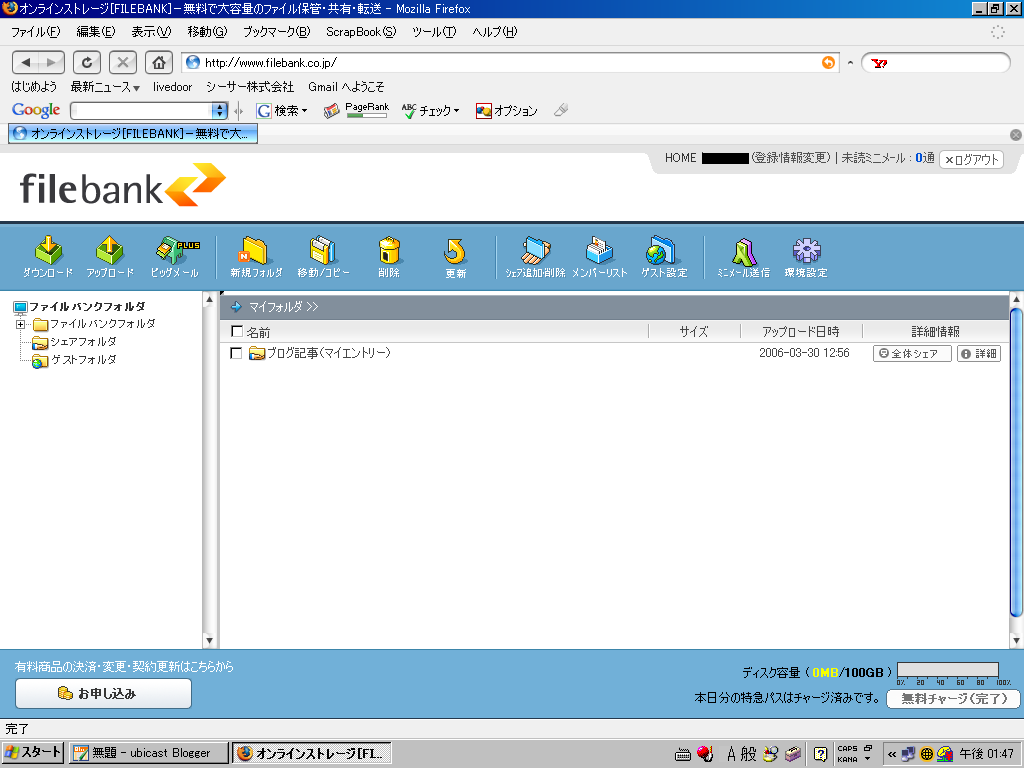Image resolution: width=1024 pixels, height=768 pixels.
Task: Open the ツール(T) menu
Action: coord(434,32)
